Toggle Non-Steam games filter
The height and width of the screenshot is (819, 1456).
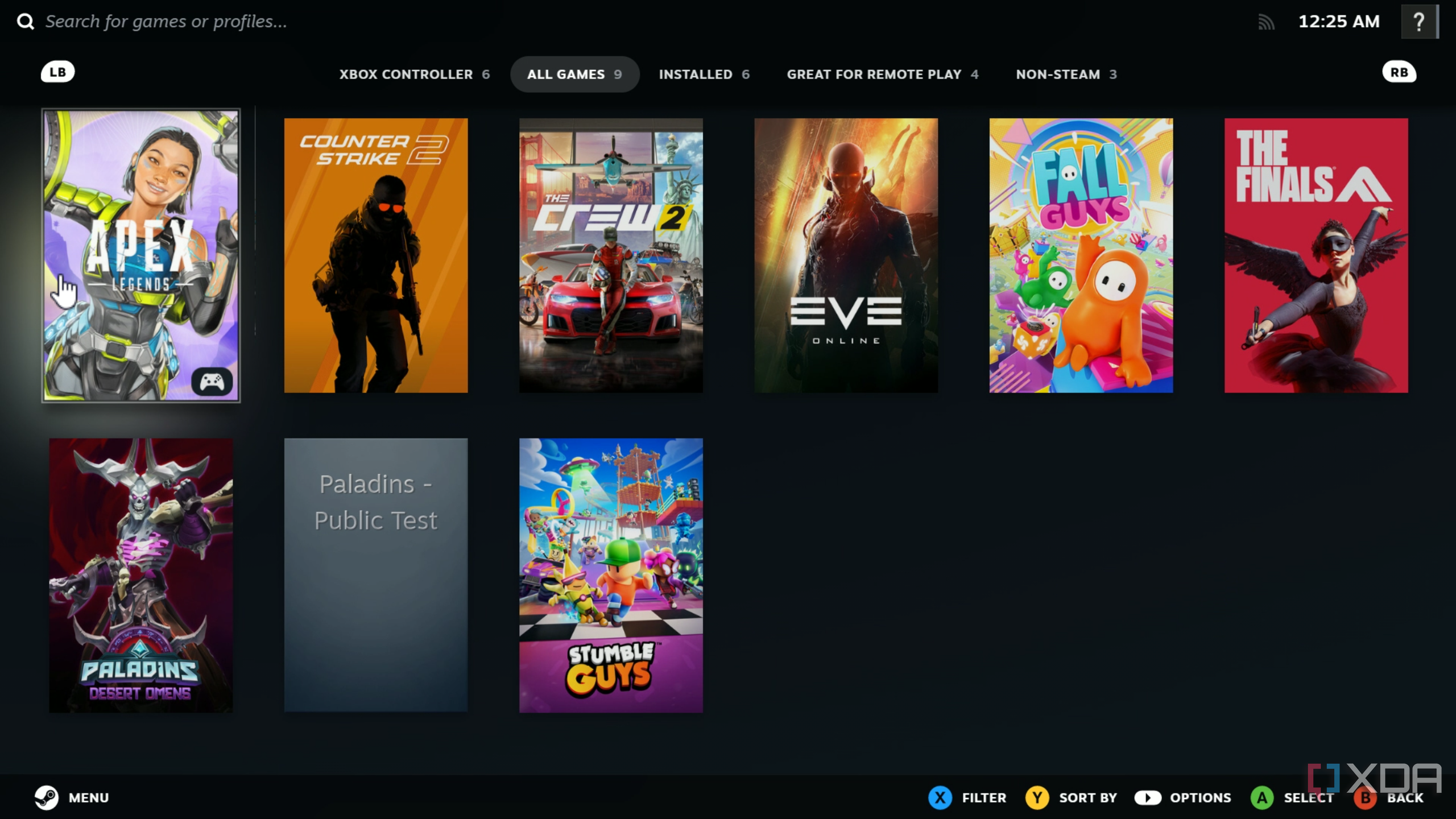1064,74
